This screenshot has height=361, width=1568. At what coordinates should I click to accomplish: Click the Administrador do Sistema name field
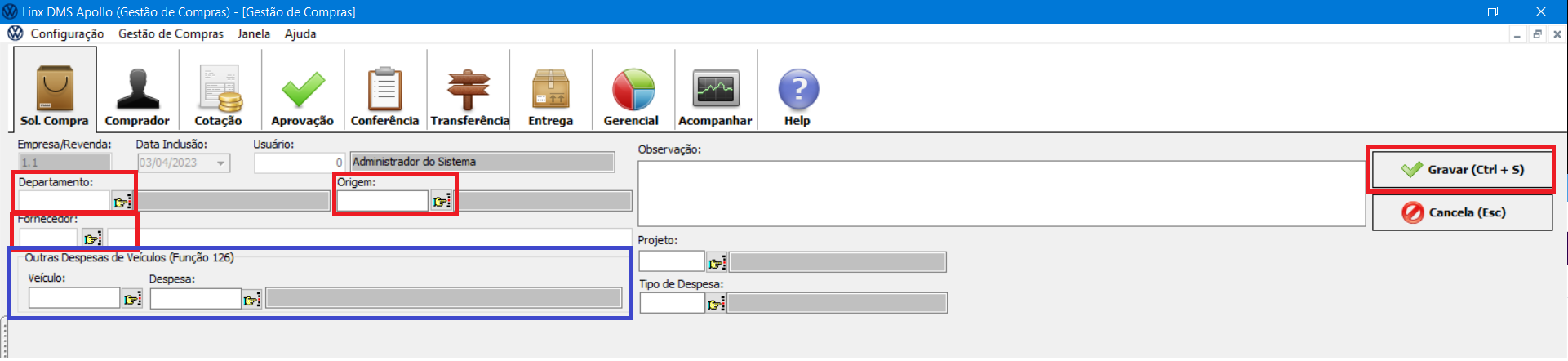tap(482, 162)
